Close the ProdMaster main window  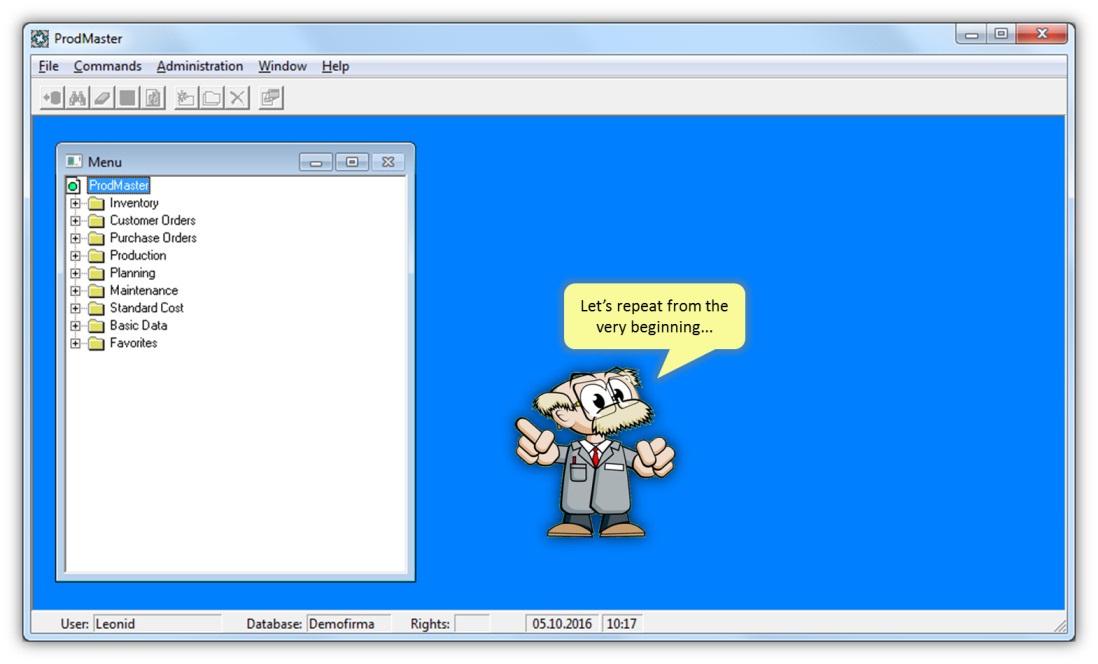[1042, 34]
